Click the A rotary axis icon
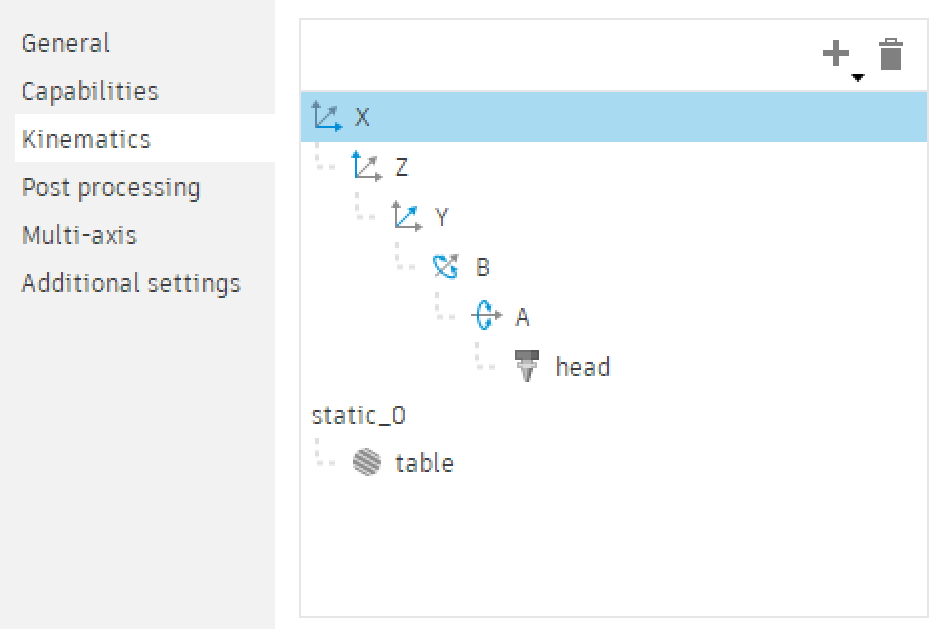 pos(486,317)
